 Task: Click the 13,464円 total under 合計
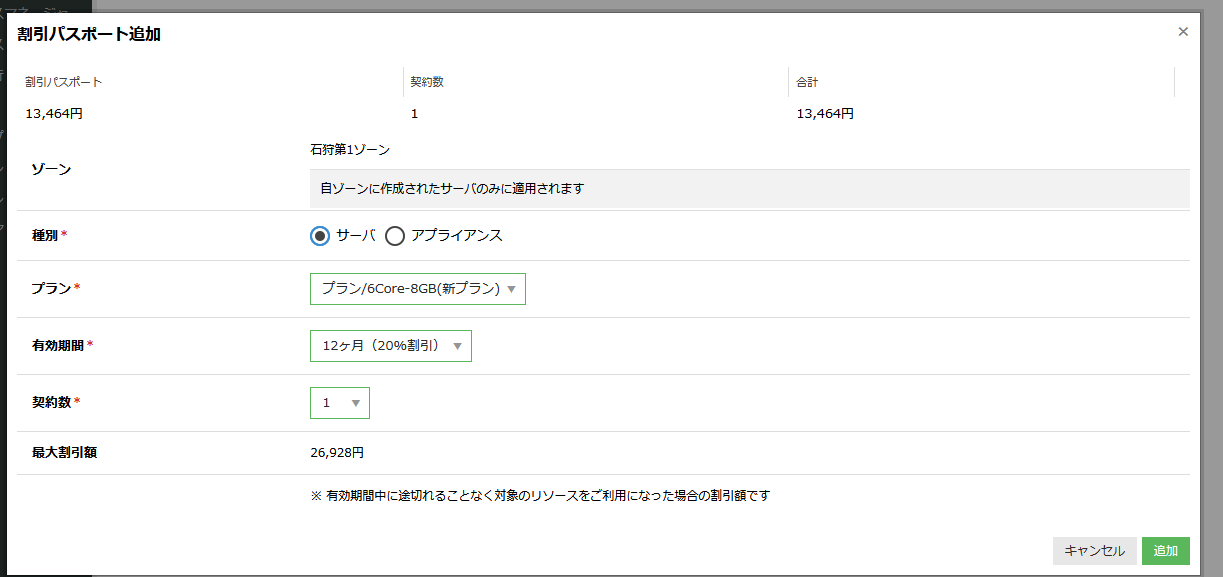click(825, 114)
